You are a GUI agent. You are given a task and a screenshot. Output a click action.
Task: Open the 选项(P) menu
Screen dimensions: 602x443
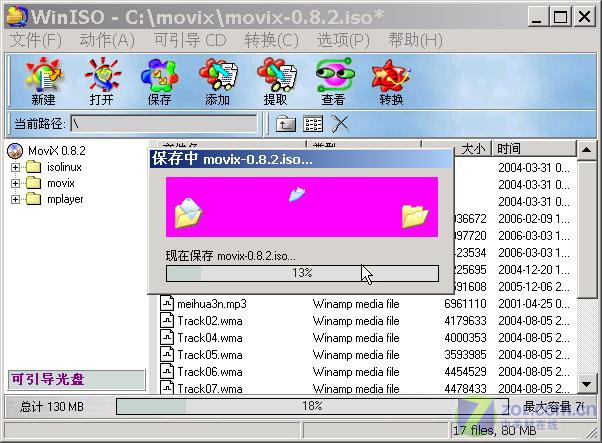(343, 40)
